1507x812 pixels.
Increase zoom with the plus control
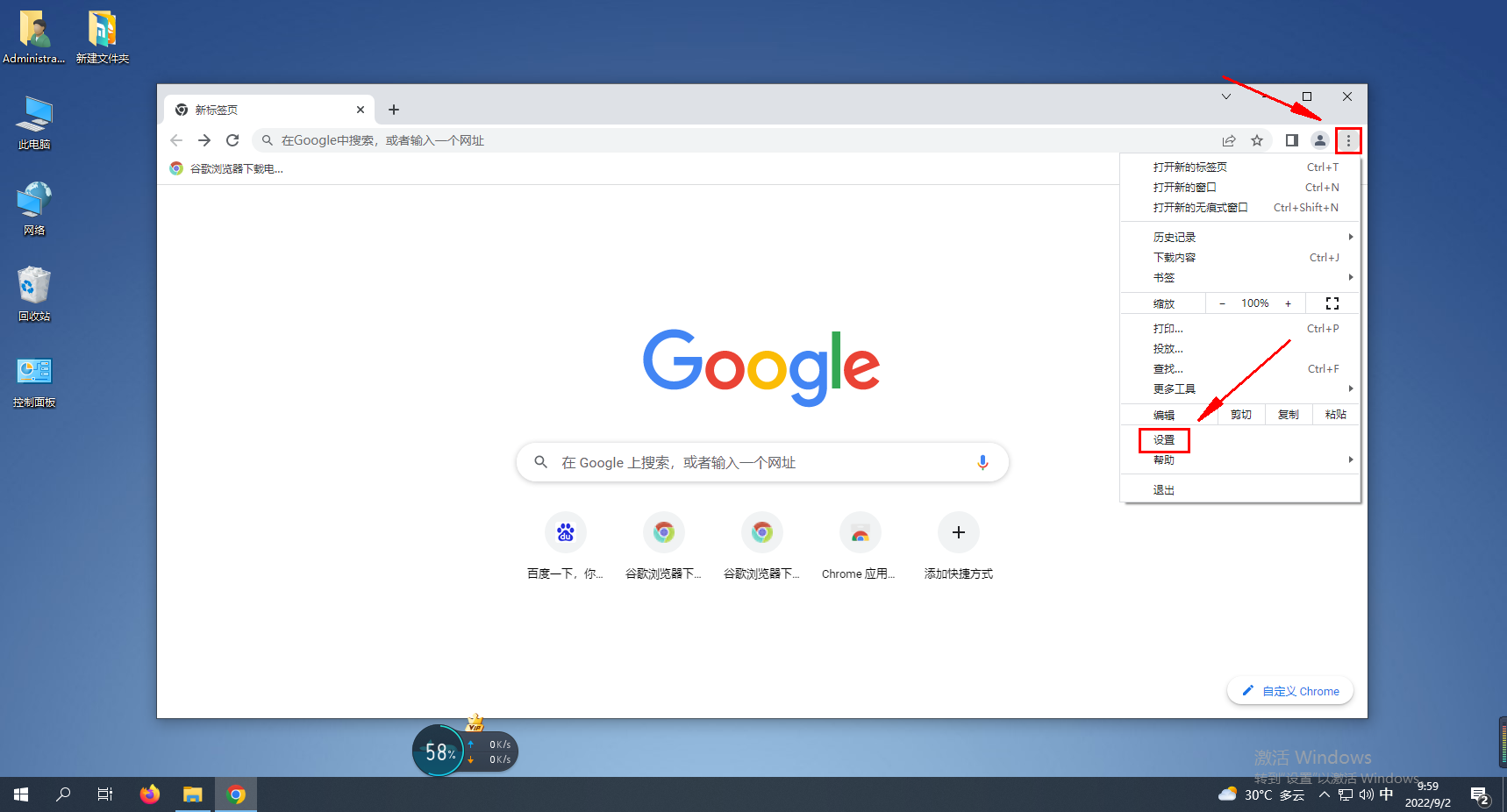point(1288,303)
